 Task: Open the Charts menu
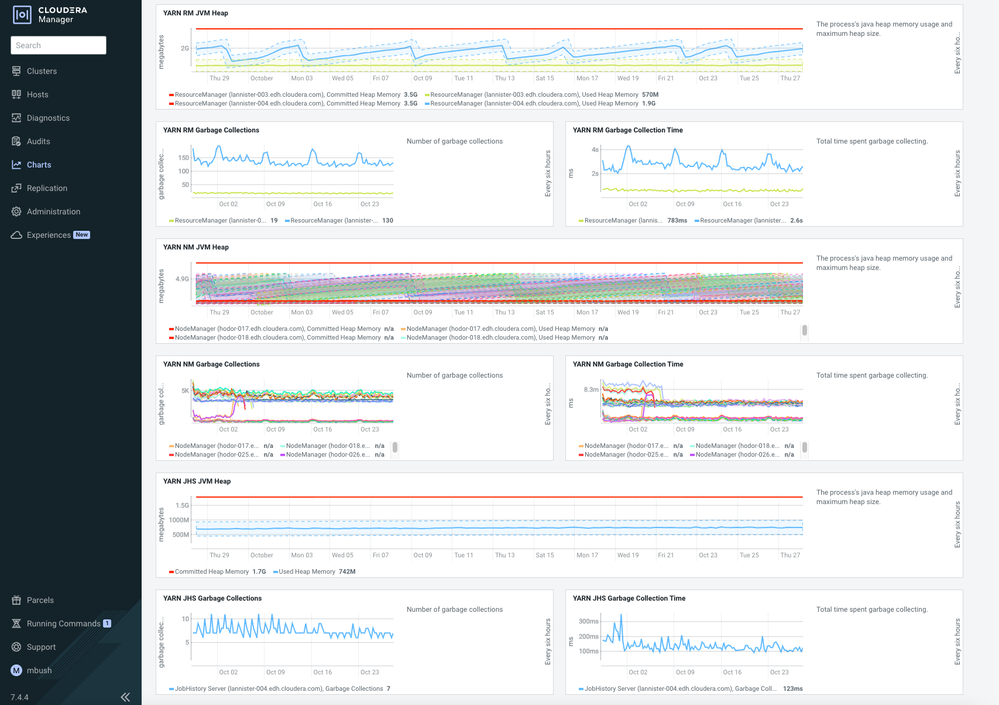pyautogui.click(x=39, y=164)
